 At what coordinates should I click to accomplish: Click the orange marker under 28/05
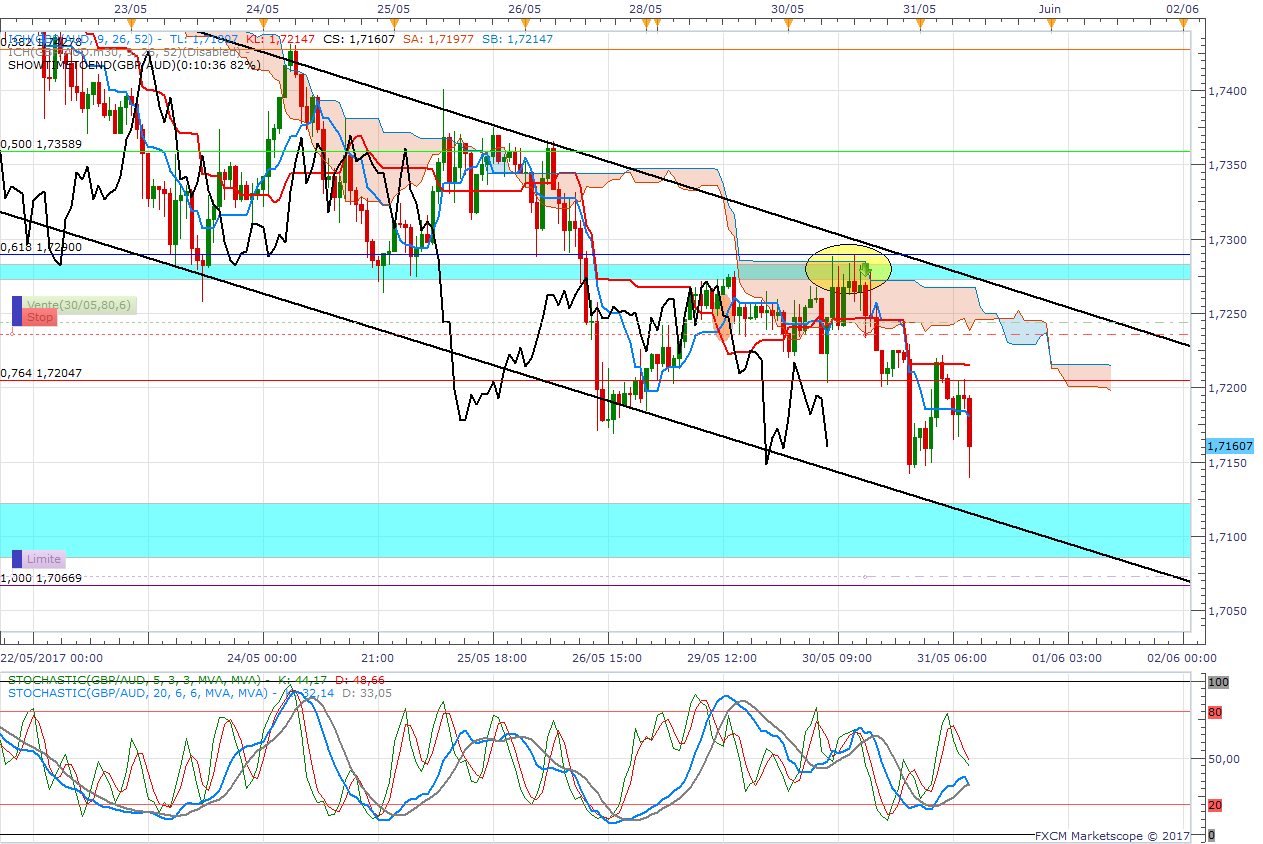(647, 23)
